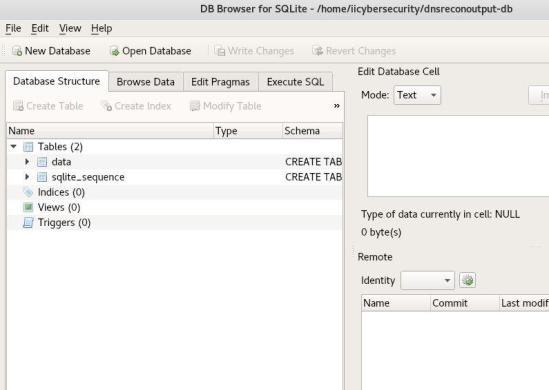The width and height of the screenshot is (549, 390).
Task: Open the Identity dropdown
Action: coord(428,280)
